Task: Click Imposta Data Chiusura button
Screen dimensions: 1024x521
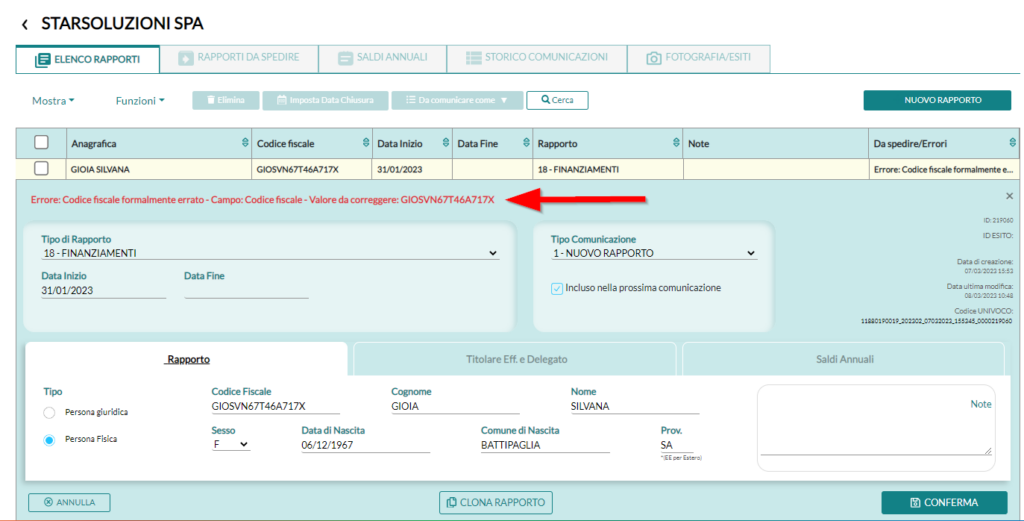Action: [x=325, y=101]
